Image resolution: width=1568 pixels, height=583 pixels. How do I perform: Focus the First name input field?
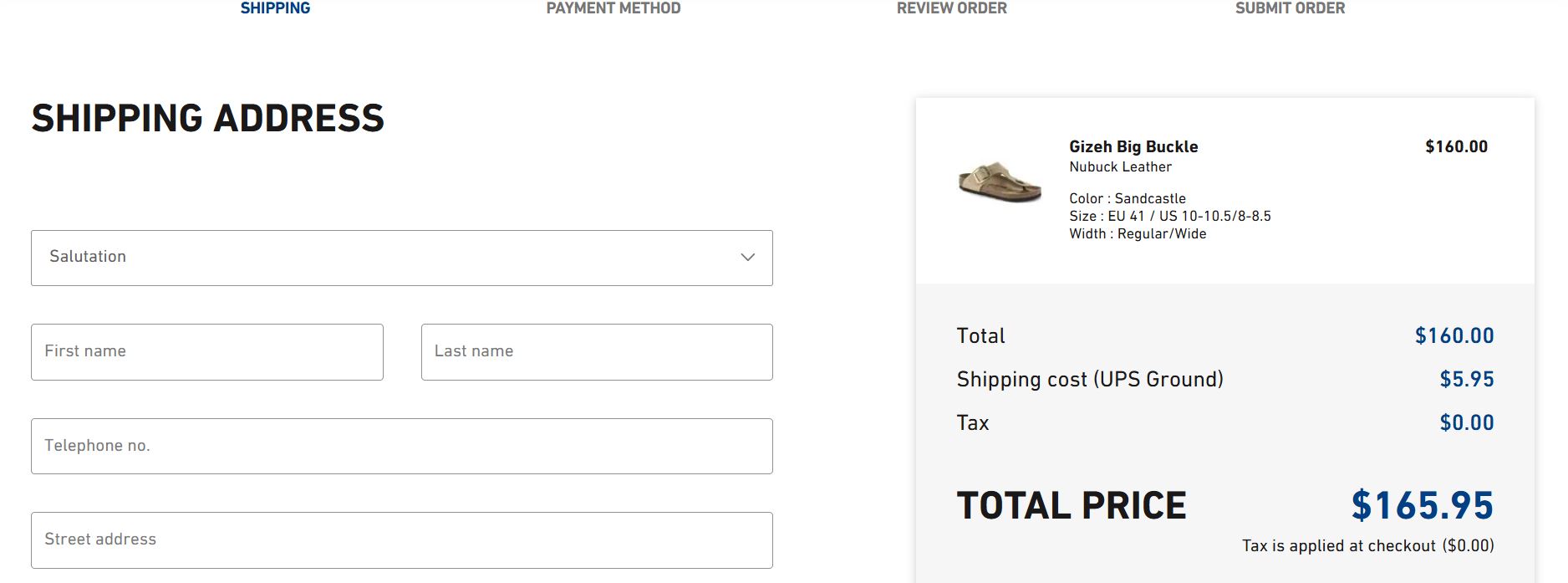[207, 352]
